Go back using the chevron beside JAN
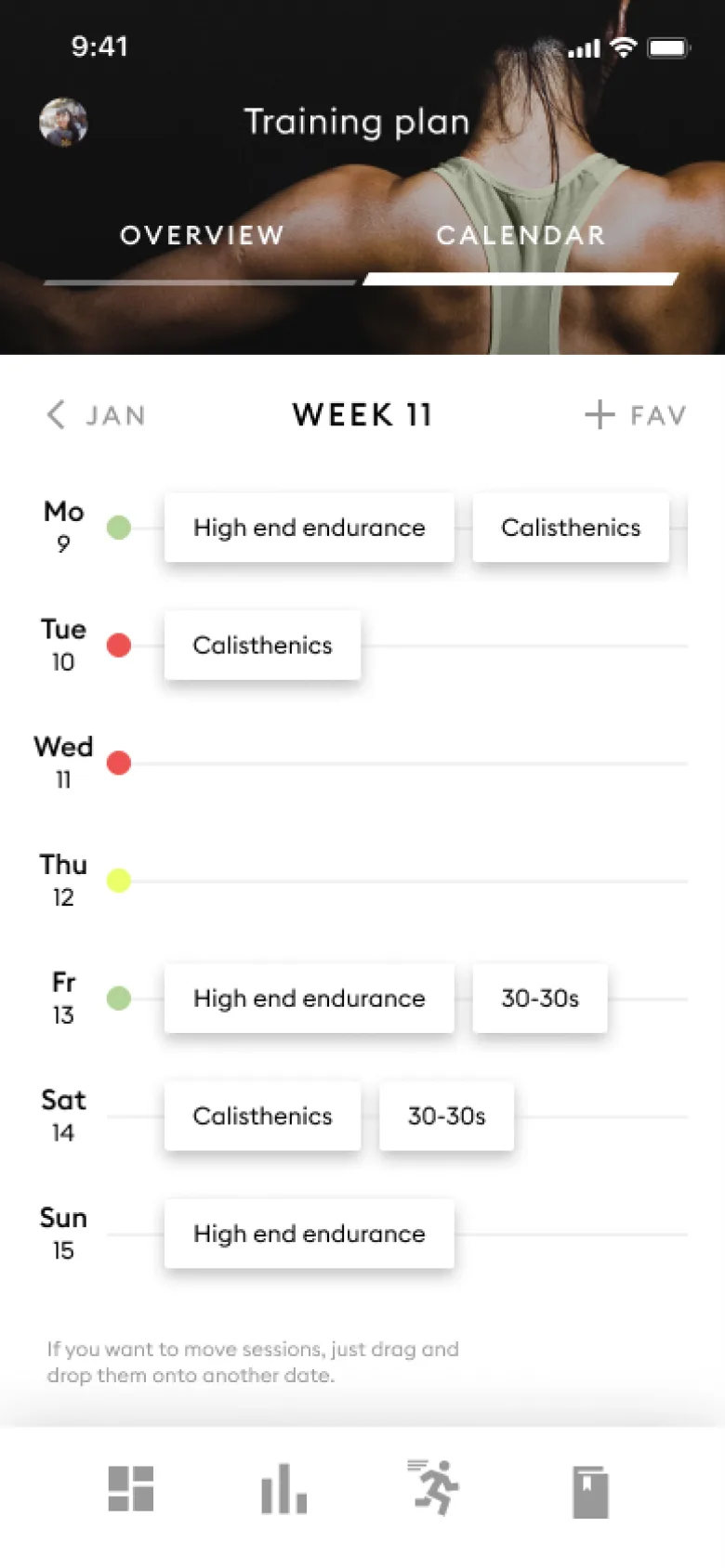The image size is (725, 1568). 57,414
